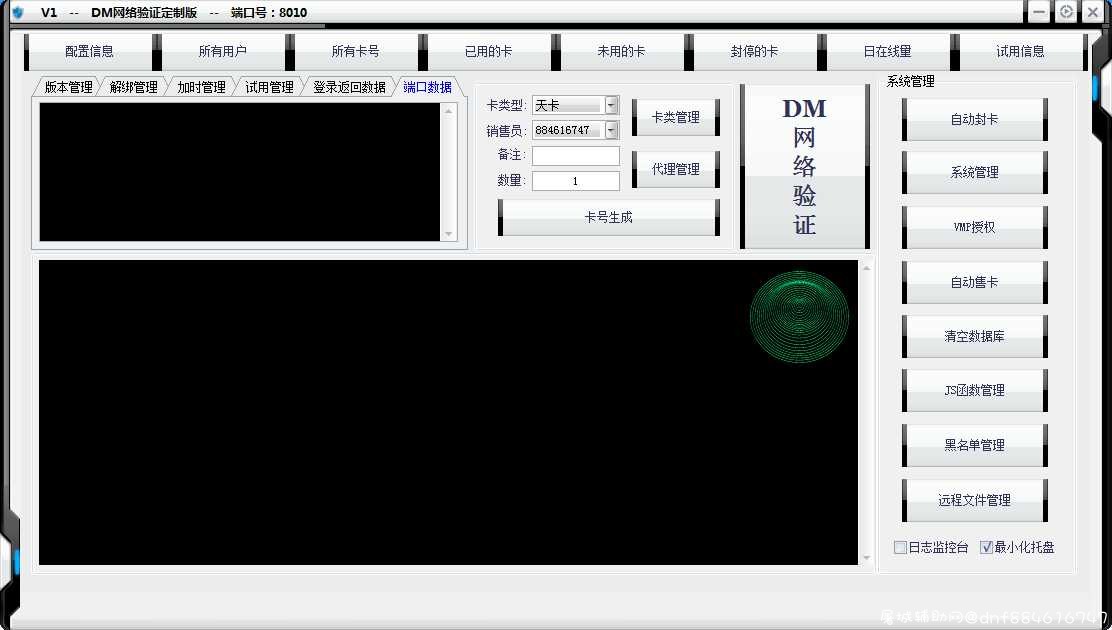Click down arrow of port data scrollbar
1112x630 pixels.
pos(448,234)
